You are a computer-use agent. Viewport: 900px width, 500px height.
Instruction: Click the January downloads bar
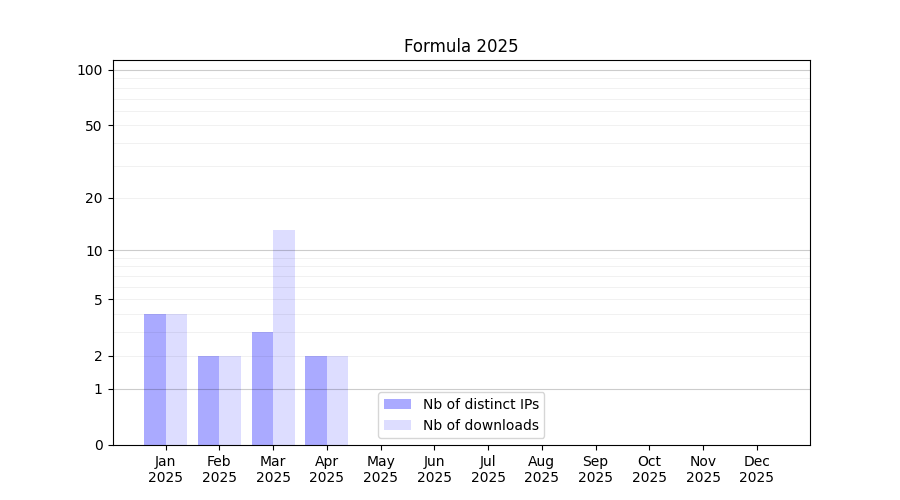tap(176, 380)
